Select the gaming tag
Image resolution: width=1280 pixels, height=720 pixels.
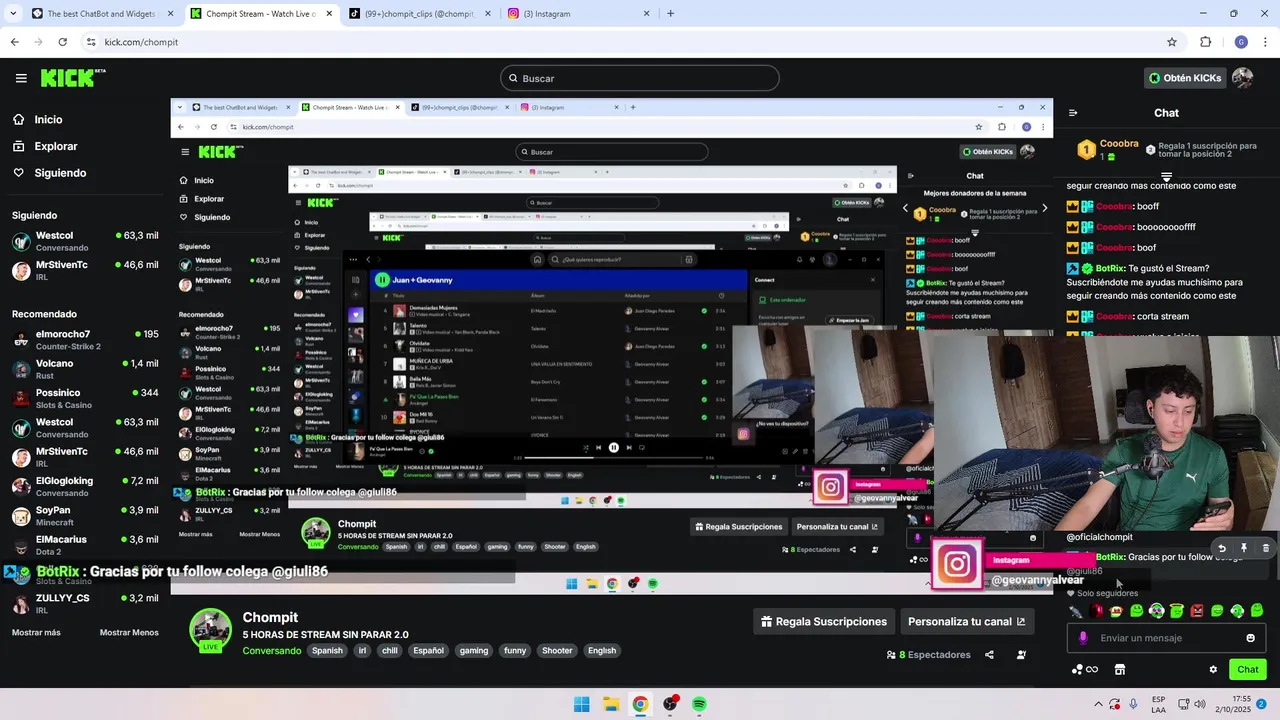(x=474, y=650)
